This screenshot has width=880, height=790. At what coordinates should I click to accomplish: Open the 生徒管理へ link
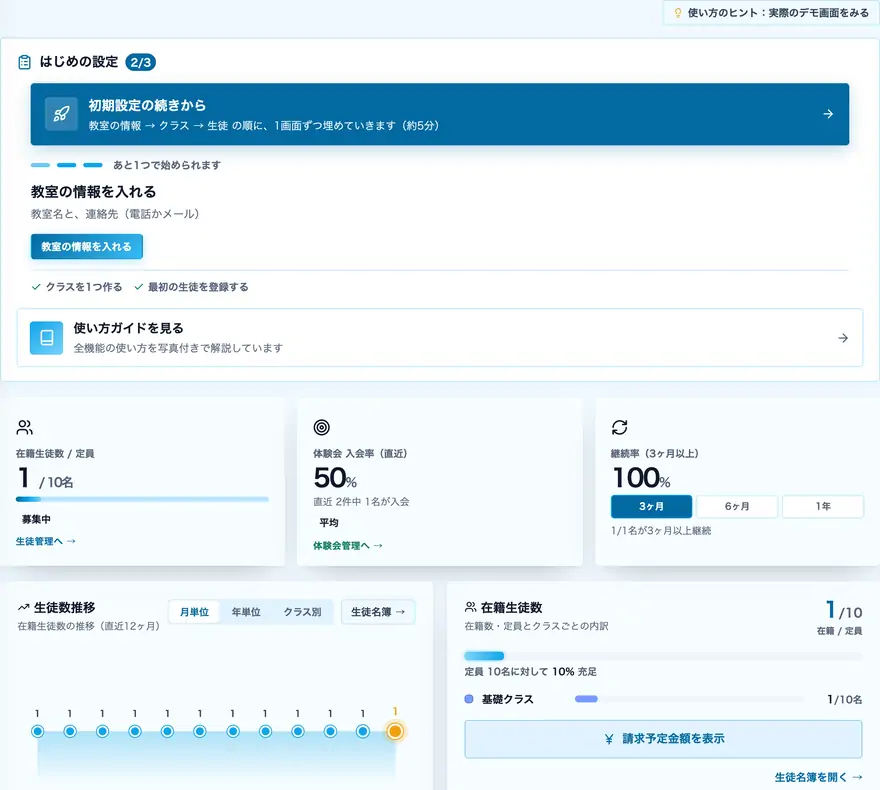45,541
